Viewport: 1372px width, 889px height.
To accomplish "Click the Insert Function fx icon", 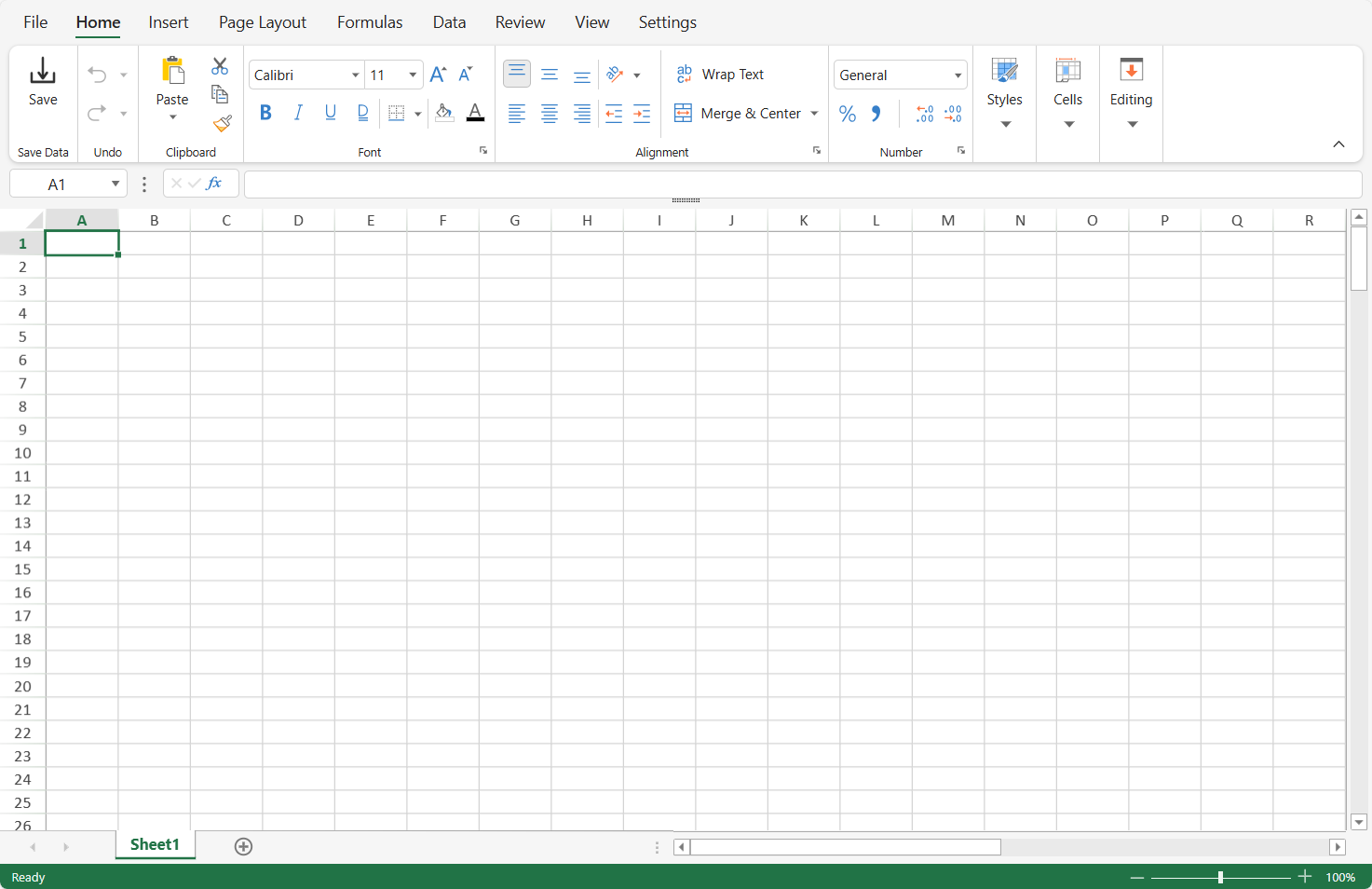I will (214, 184).
